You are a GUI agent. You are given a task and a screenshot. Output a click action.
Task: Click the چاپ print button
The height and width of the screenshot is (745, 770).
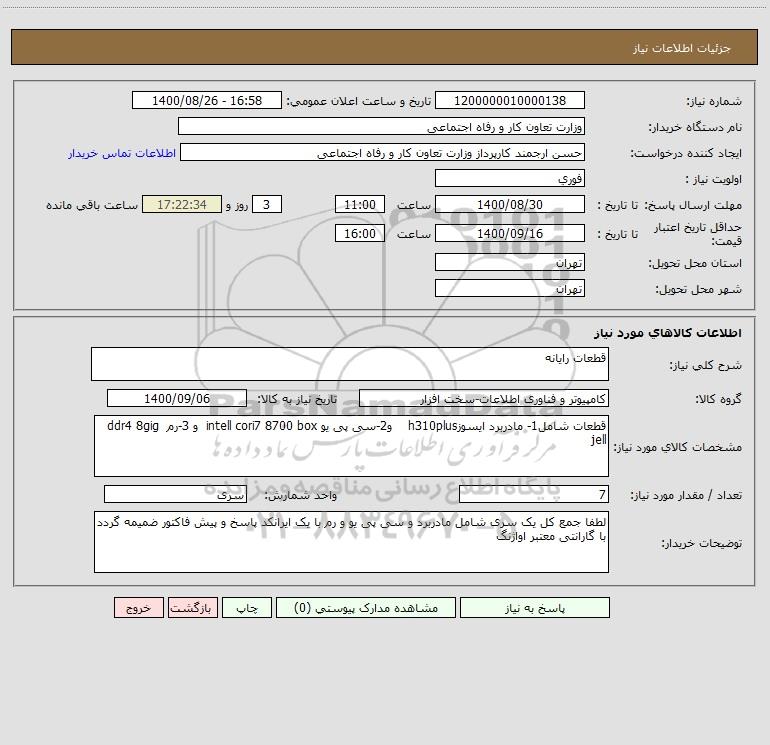(x=247, y=608)
